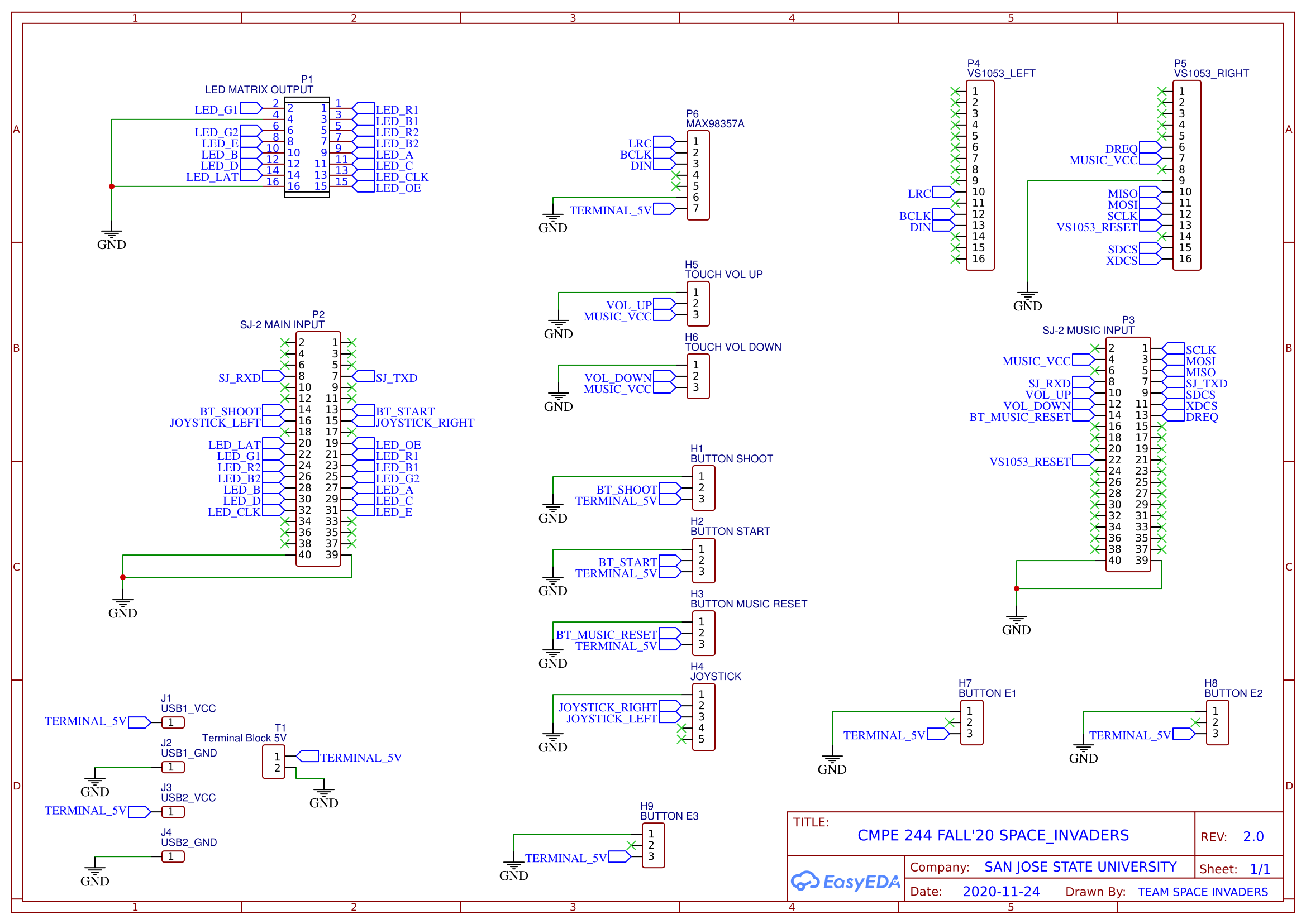Select the P2 connector body
The width and height of the screenshot is (1306, 924).
pos(318,449)
